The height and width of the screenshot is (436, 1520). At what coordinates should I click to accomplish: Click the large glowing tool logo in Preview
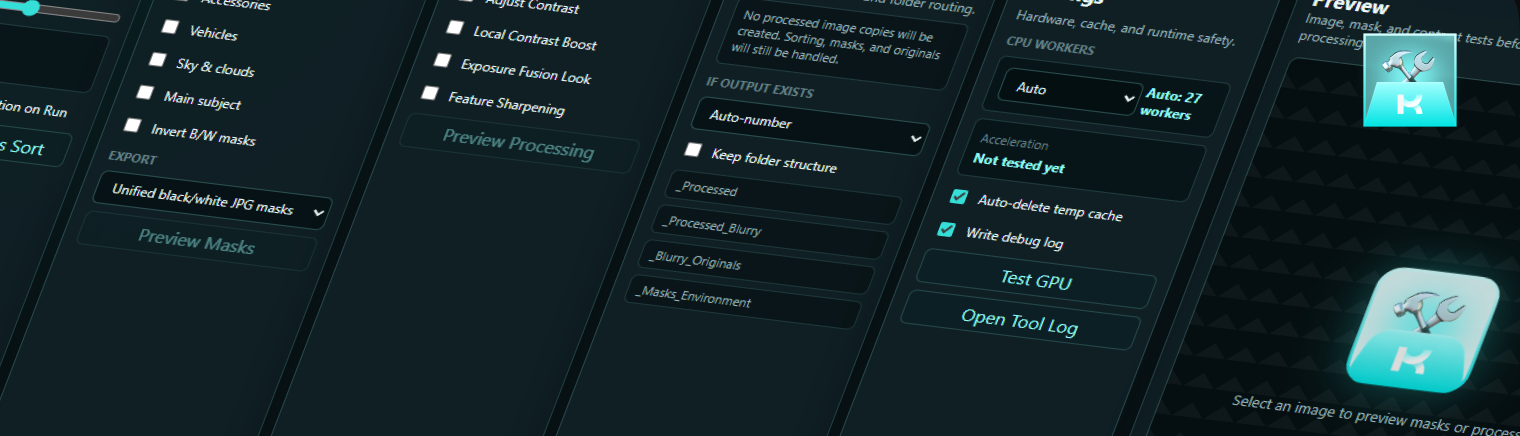pos(1424,329)
